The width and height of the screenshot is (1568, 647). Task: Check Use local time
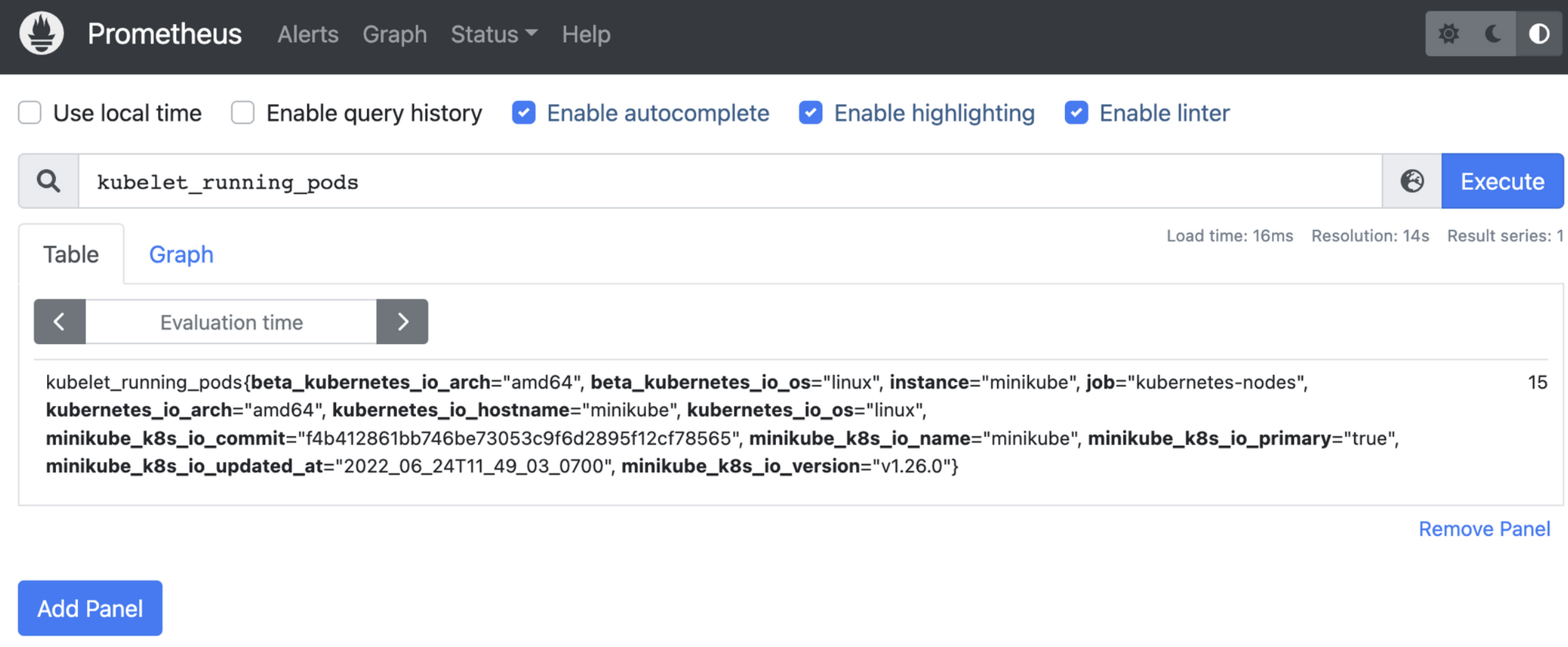point(29,113)
